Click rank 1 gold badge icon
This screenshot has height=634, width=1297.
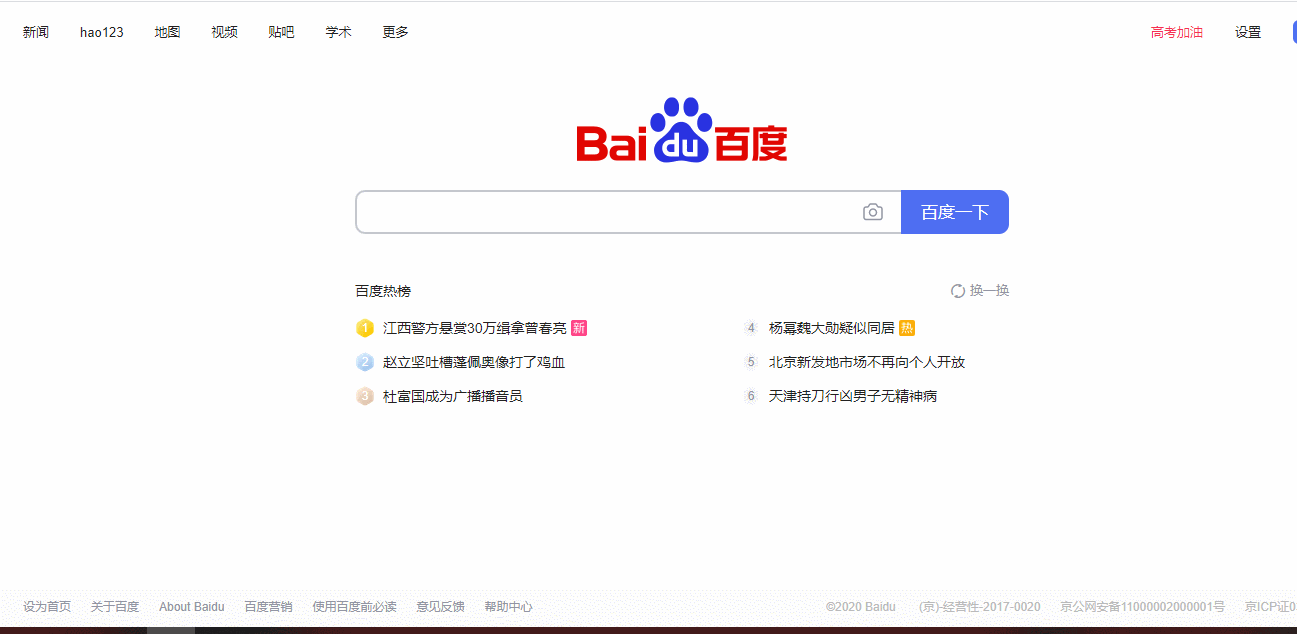[x=365, y=328]
